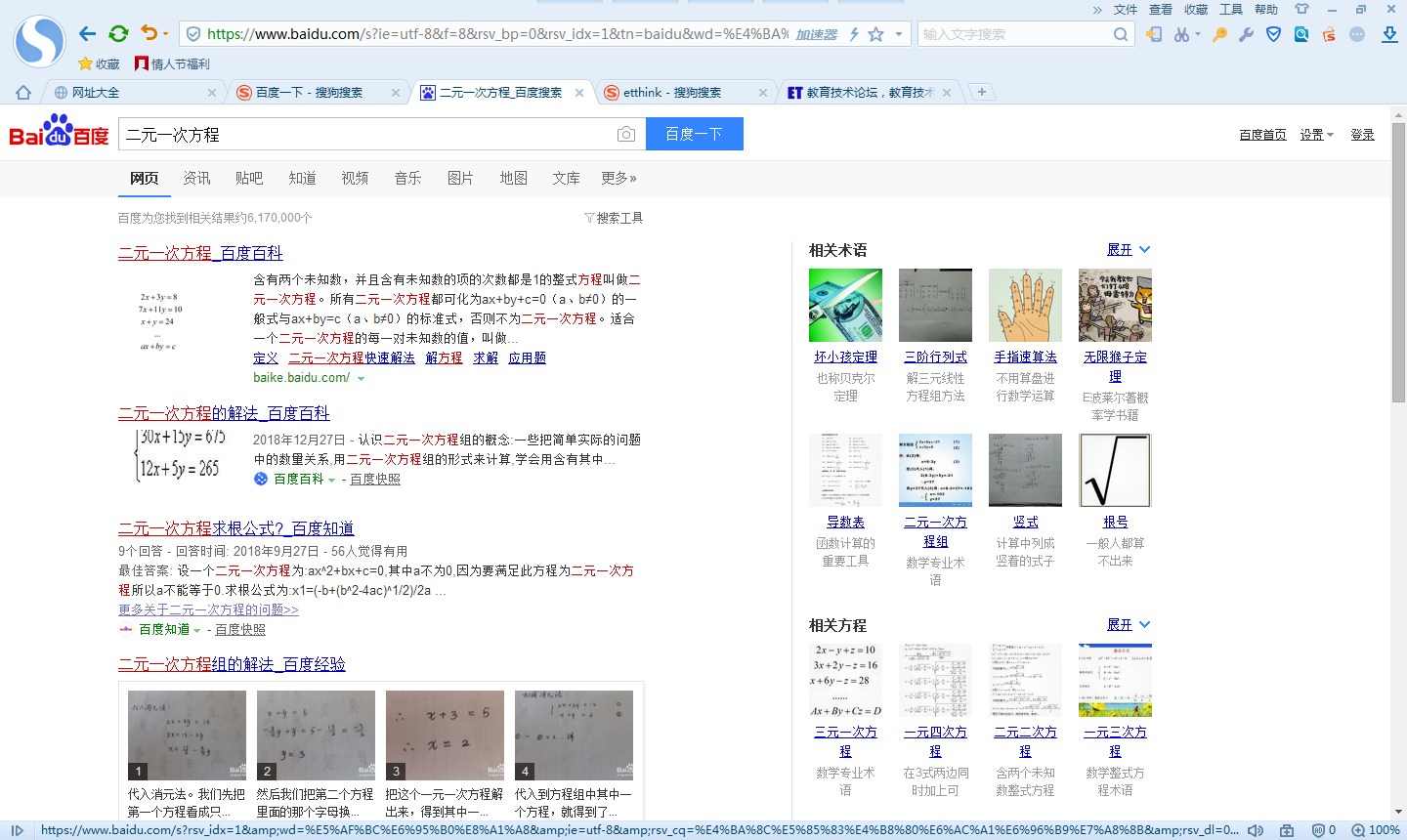Switch to the etthink - 搜狗搜索 tab
Image resolution: width=1407 pixels, height=840 pixels.
tap(686, 93)
